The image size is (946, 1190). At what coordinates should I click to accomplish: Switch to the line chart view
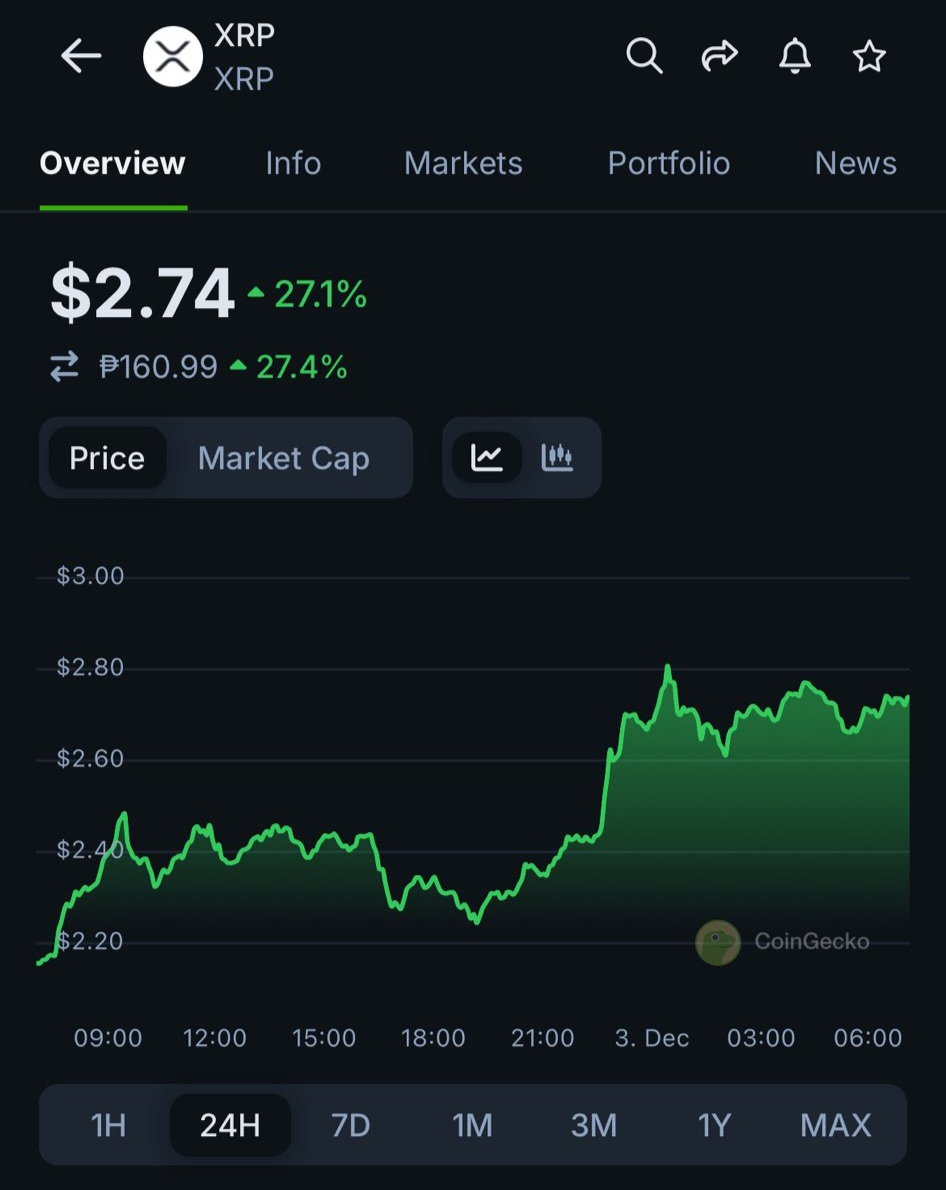[487, 458]
